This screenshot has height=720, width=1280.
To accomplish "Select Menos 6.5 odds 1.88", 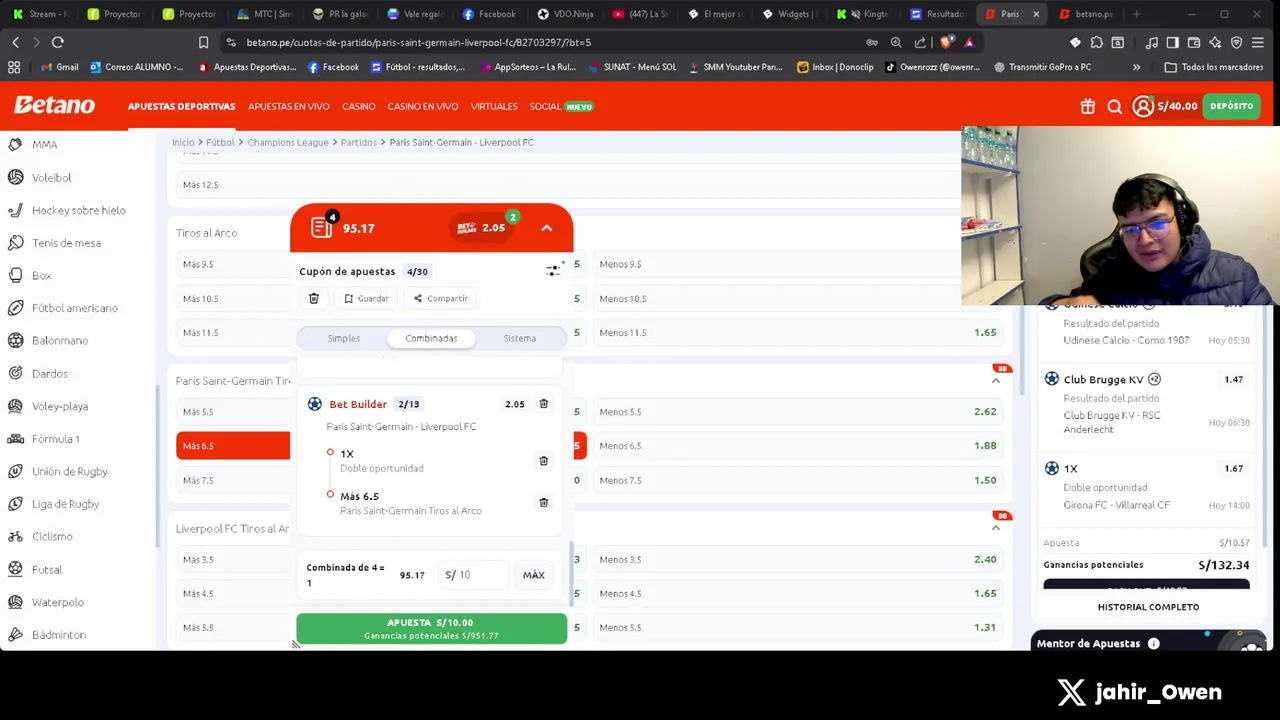I will [797, 446].
